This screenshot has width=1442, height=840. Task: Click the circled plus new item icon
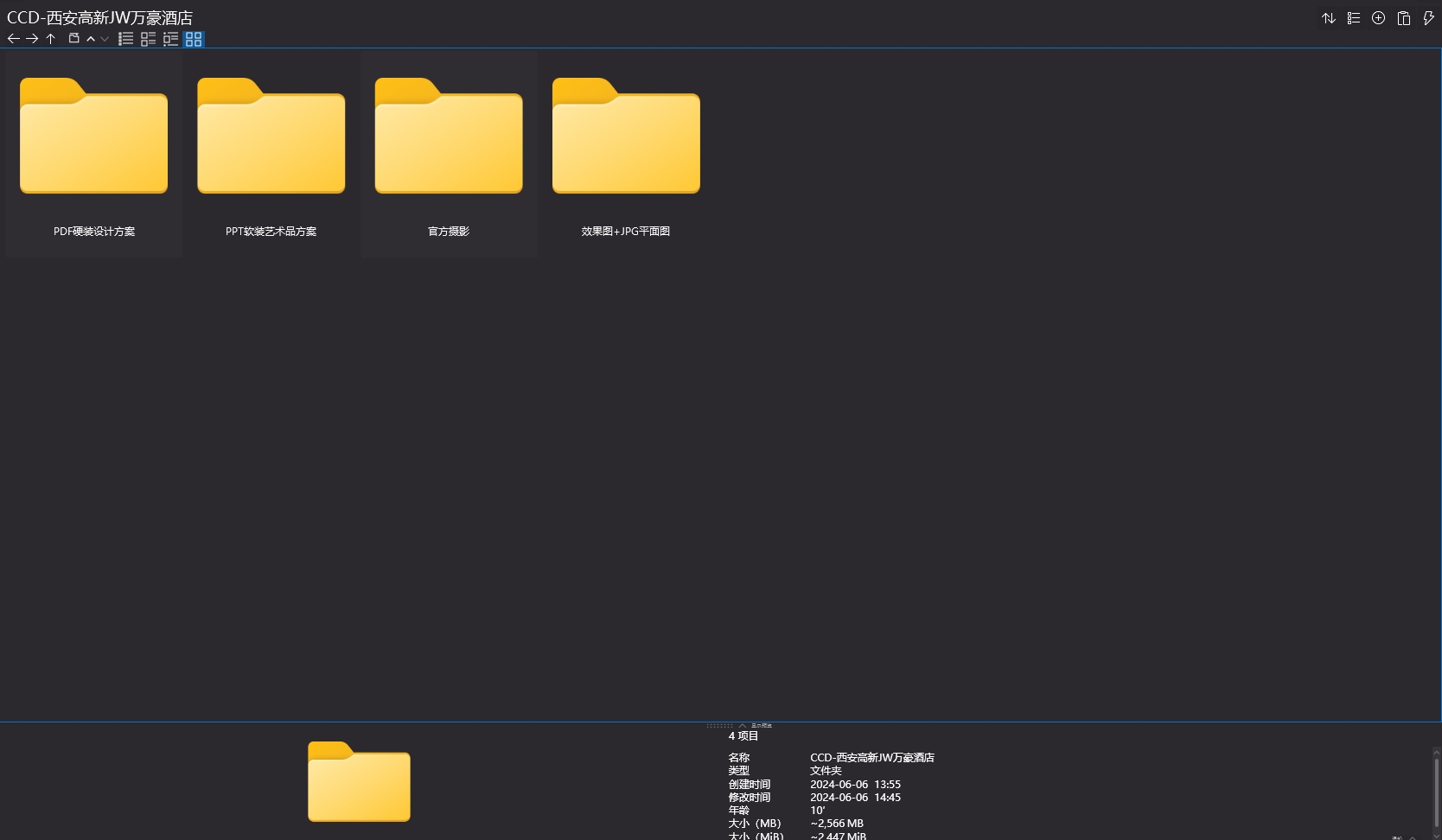(x=1379, y=18)
